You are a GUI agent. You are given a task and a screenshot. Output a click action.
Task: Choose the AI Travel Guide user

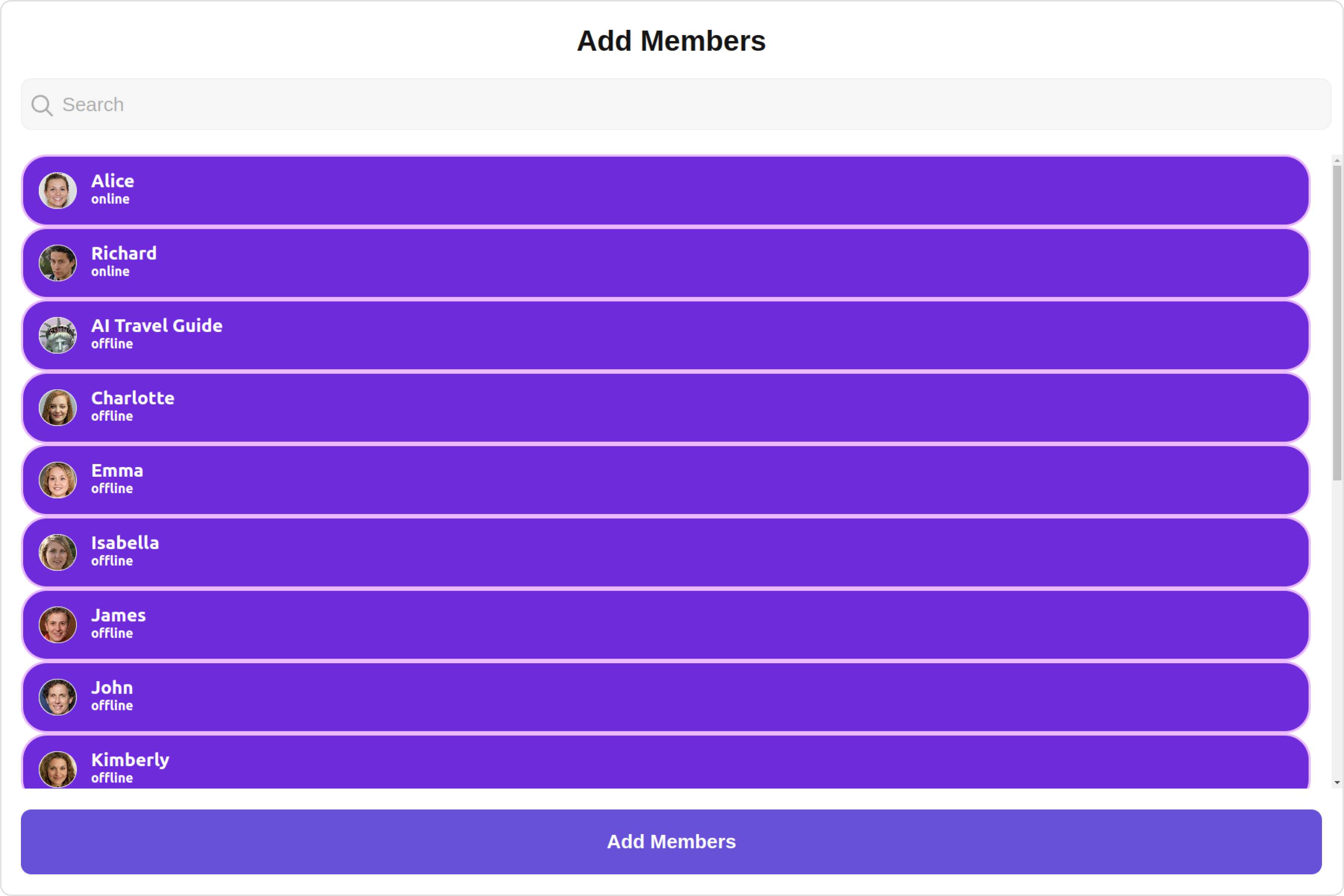point(666,335)
